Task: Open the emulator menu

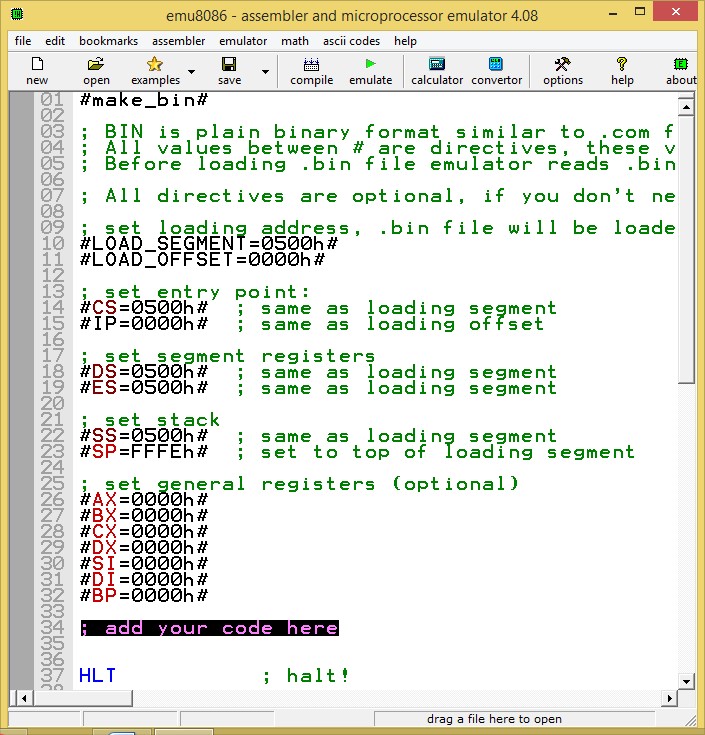Action: tap(243, 41)
